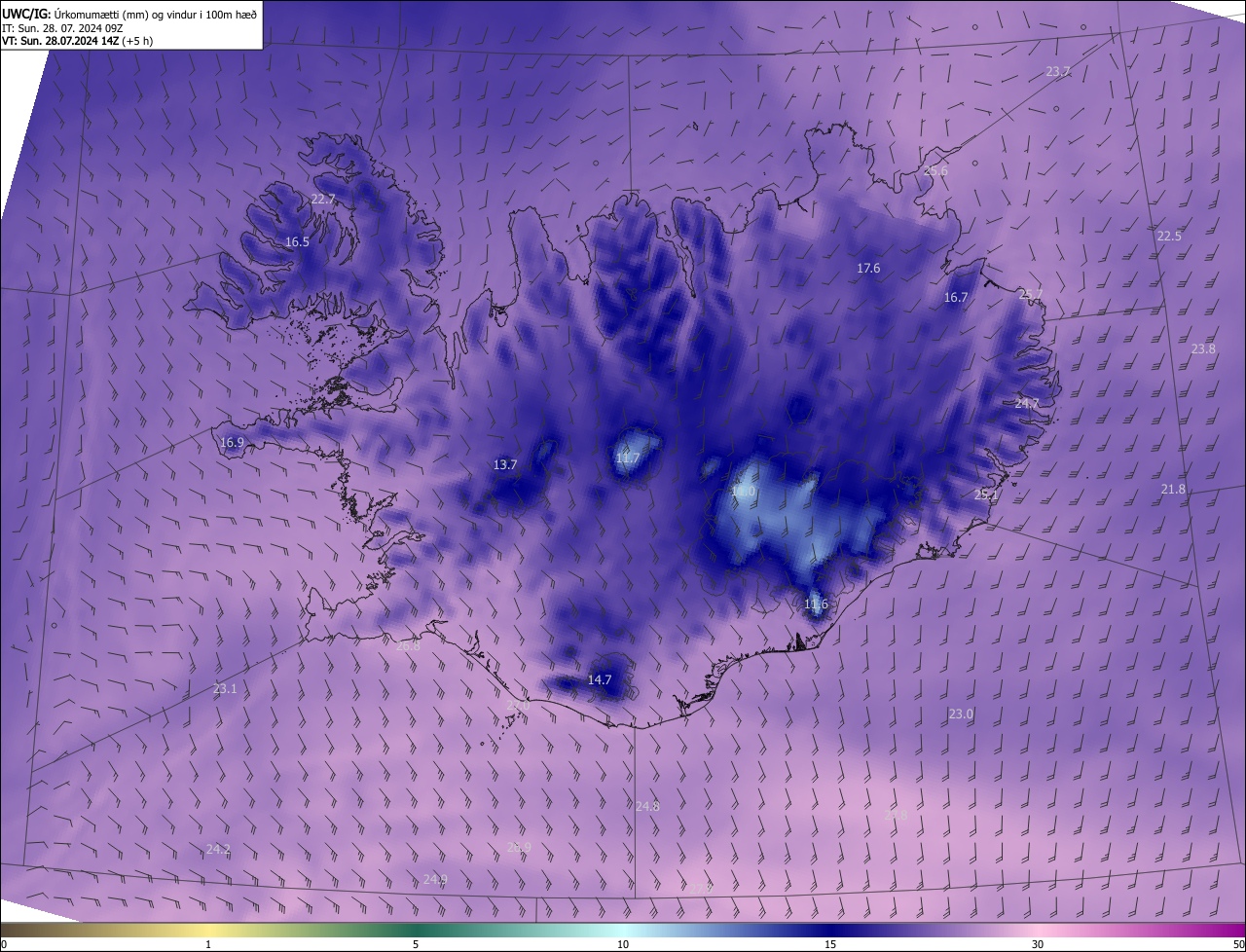This screenshot has width=1246, height=952.
Task: Click the 16.9 value label
Action: click(x=232, y=442)
